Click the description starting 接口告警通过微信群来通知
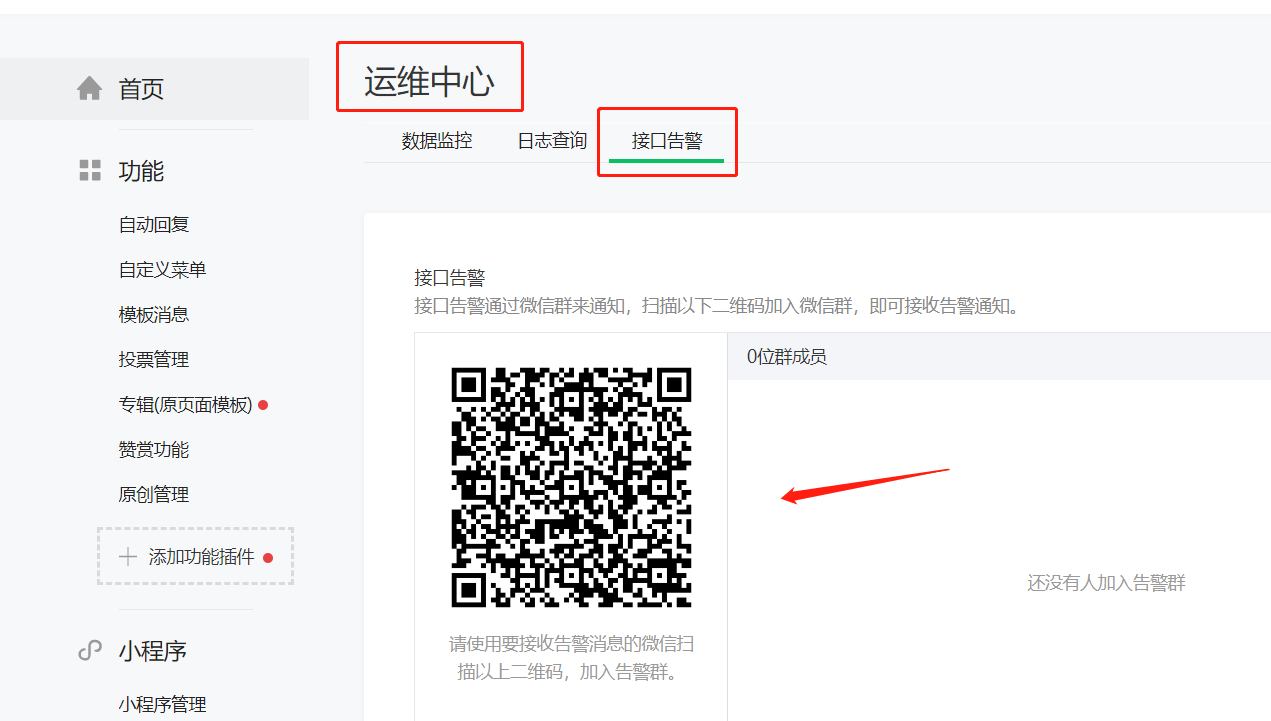The width and height of the screenshot is (1271, 721). coord(720,306)
